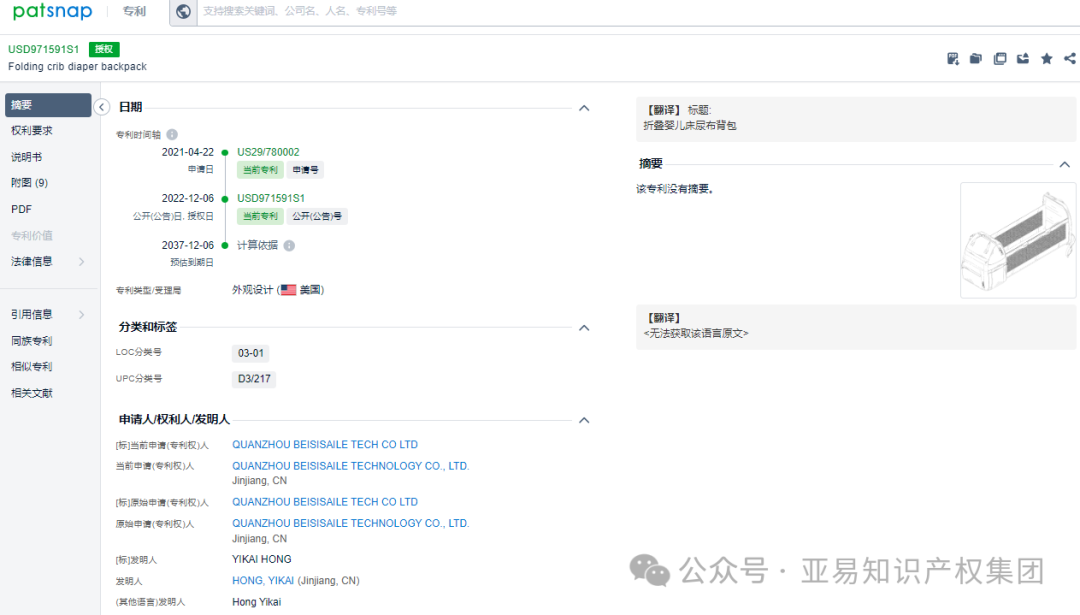Open the 同族专利 sidebar item
Viewport: 1080px width, 615px height.
click(x=32, y=341)
